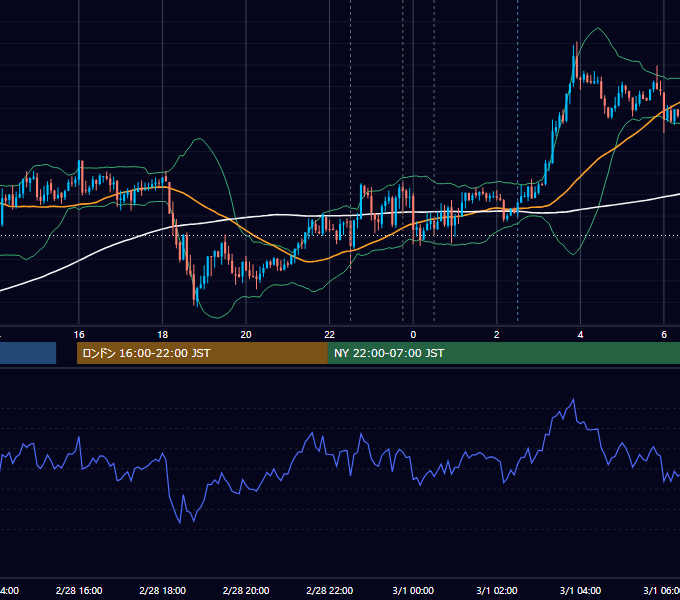This screenshot has height=600, width=680.
Task: Click the hour label 20 on upper axis
Action: click(x=246, y=335)
